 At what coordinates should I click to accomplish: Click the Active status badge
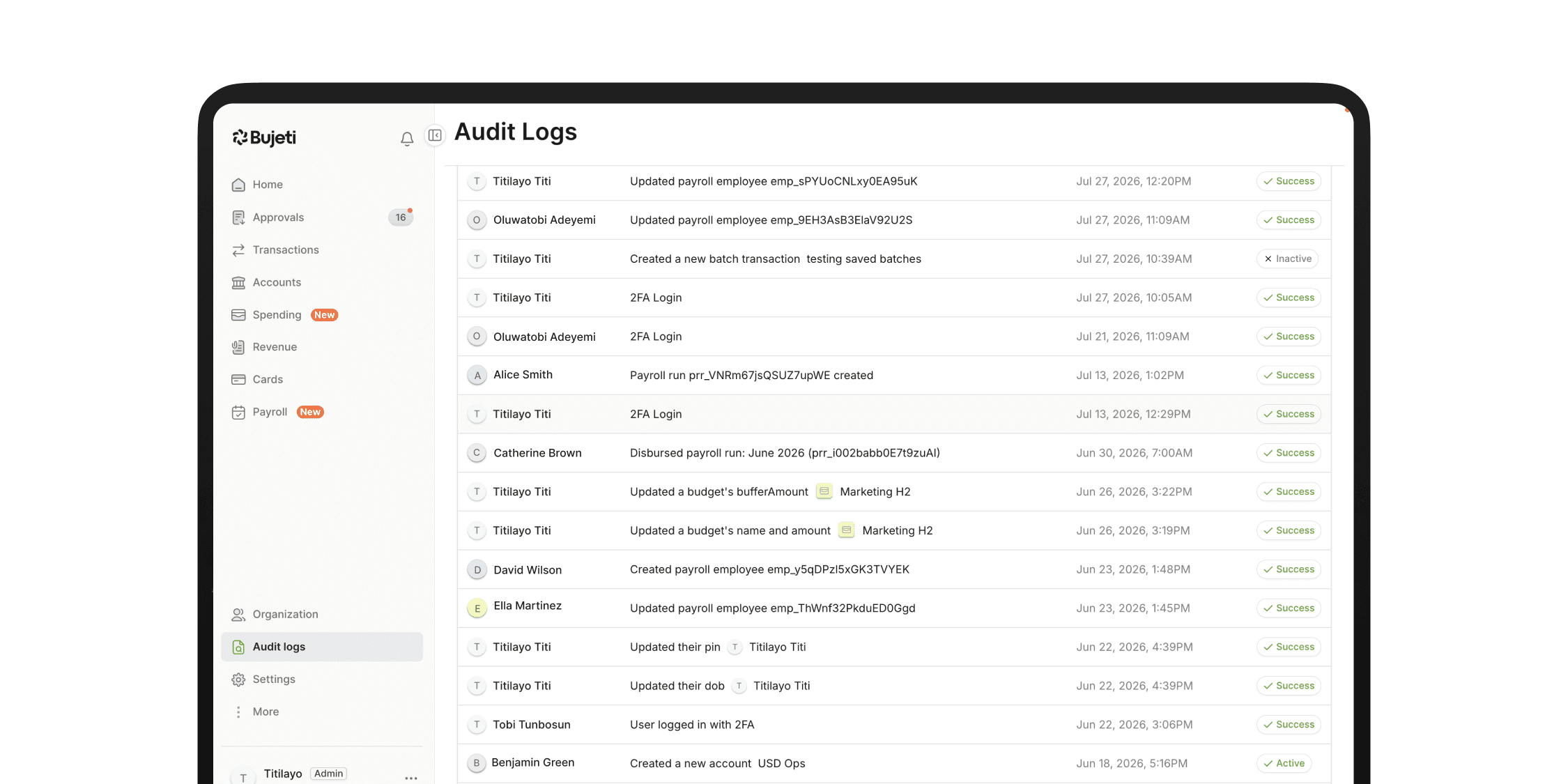tap(1284, 764)
